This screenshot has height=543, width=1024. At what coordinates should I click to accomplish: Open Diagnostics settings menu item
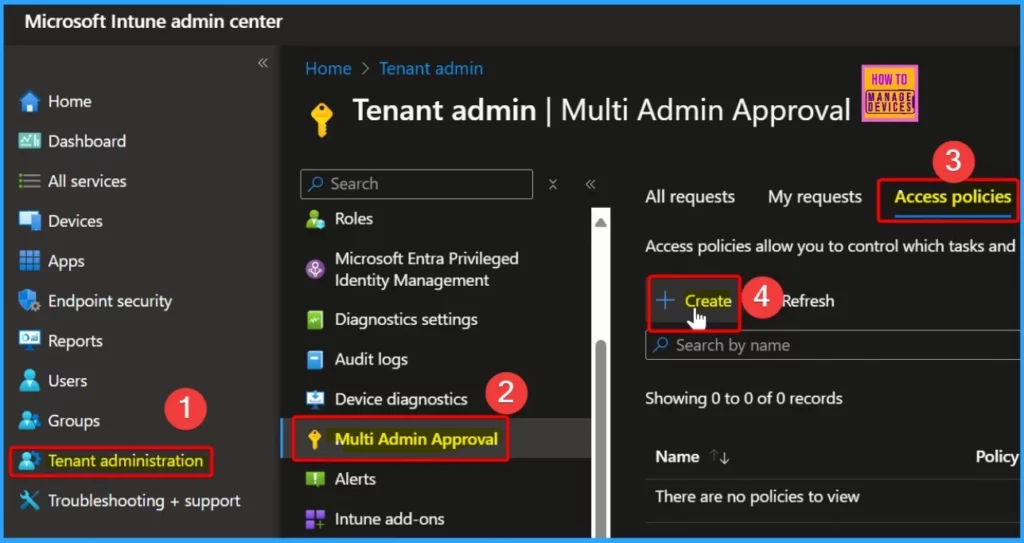coord(406,320)
